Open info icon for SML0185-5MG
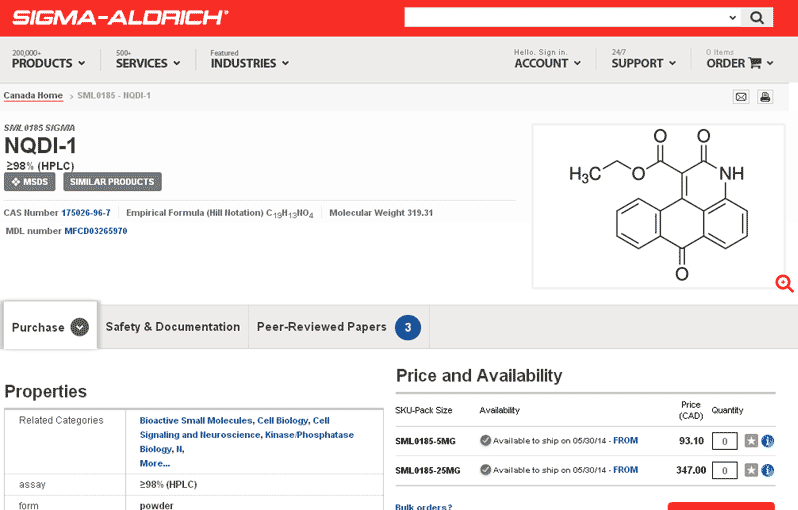This screenshot has height=510, width=798. (767, 441)
